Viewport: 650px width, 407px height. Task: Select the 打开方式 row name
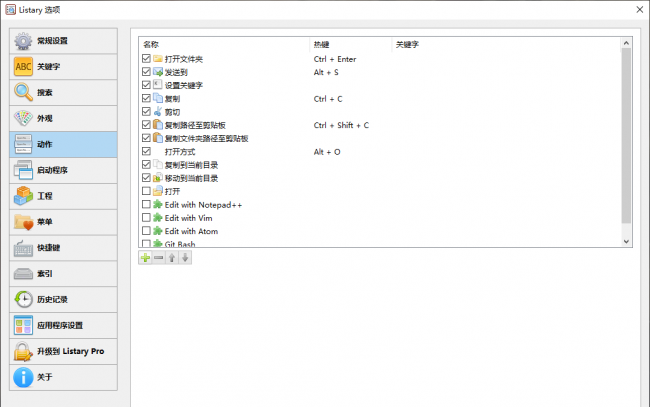pos(179,152)
